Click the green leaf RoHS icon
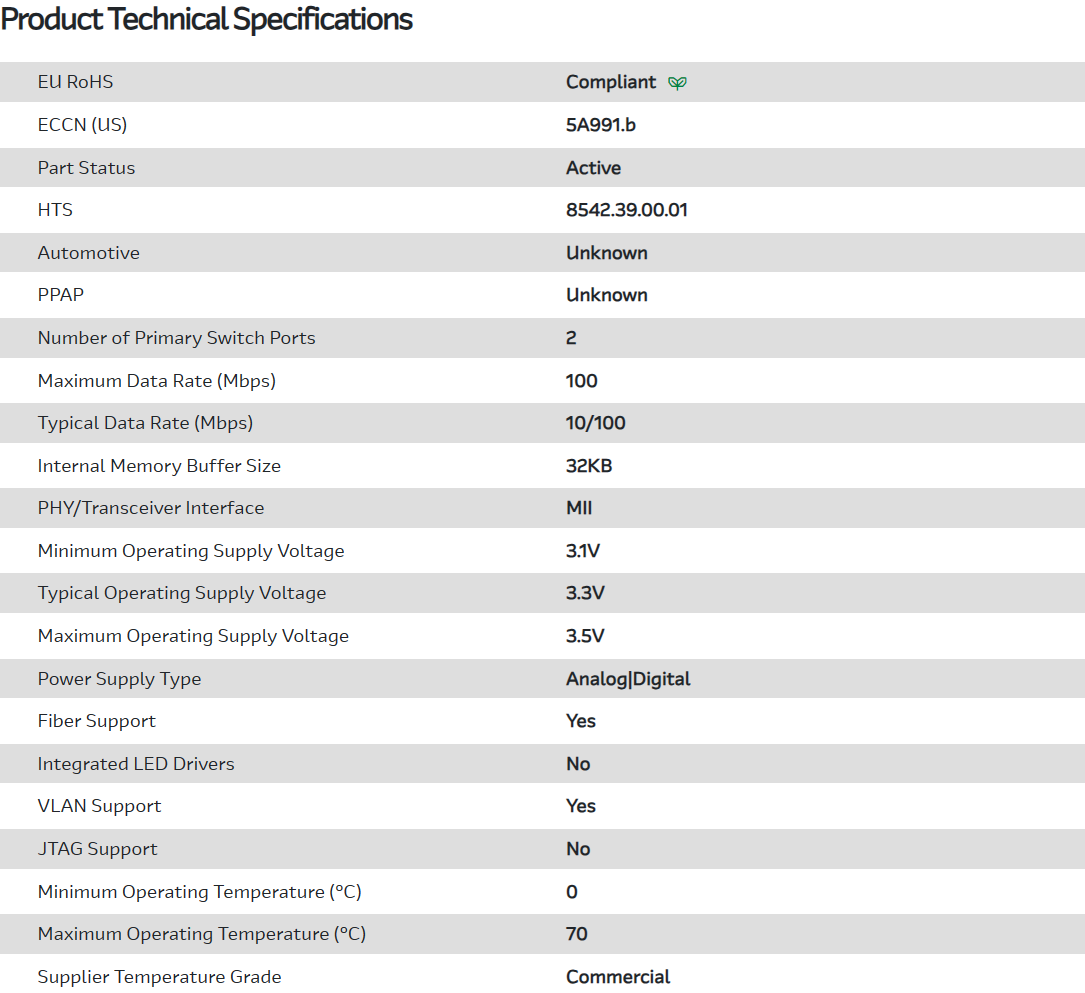The image size is (1085, 993). pos(677,83)
